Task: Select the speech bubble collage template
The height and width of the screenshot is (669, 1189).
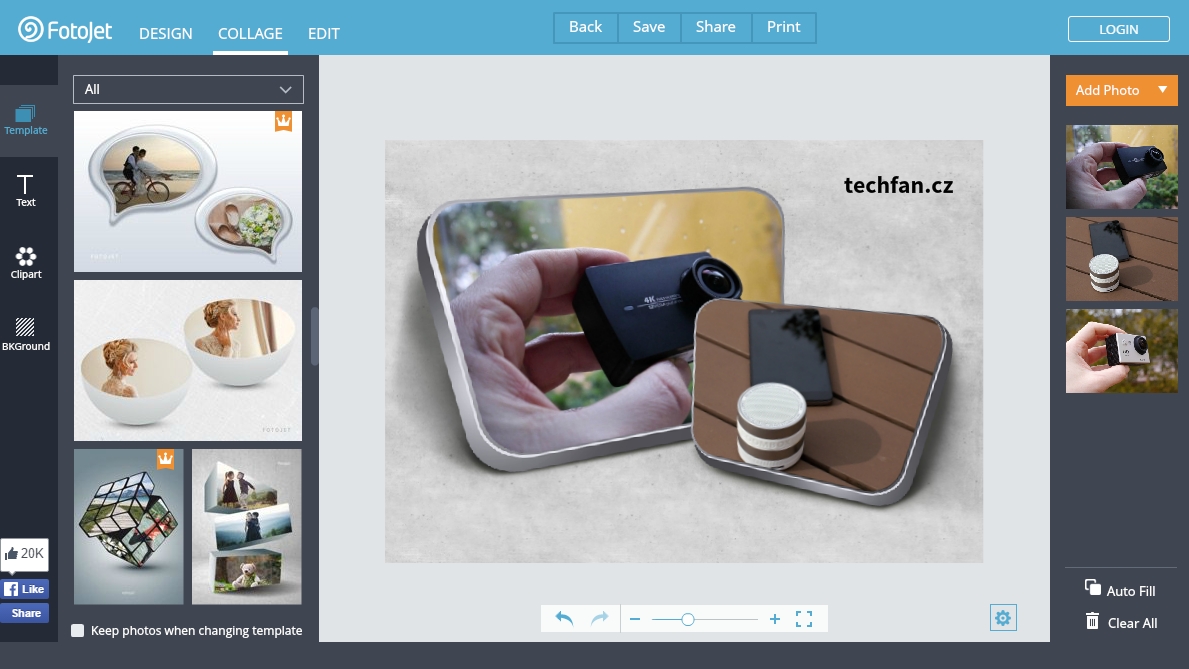Action: tap(188, 191)
